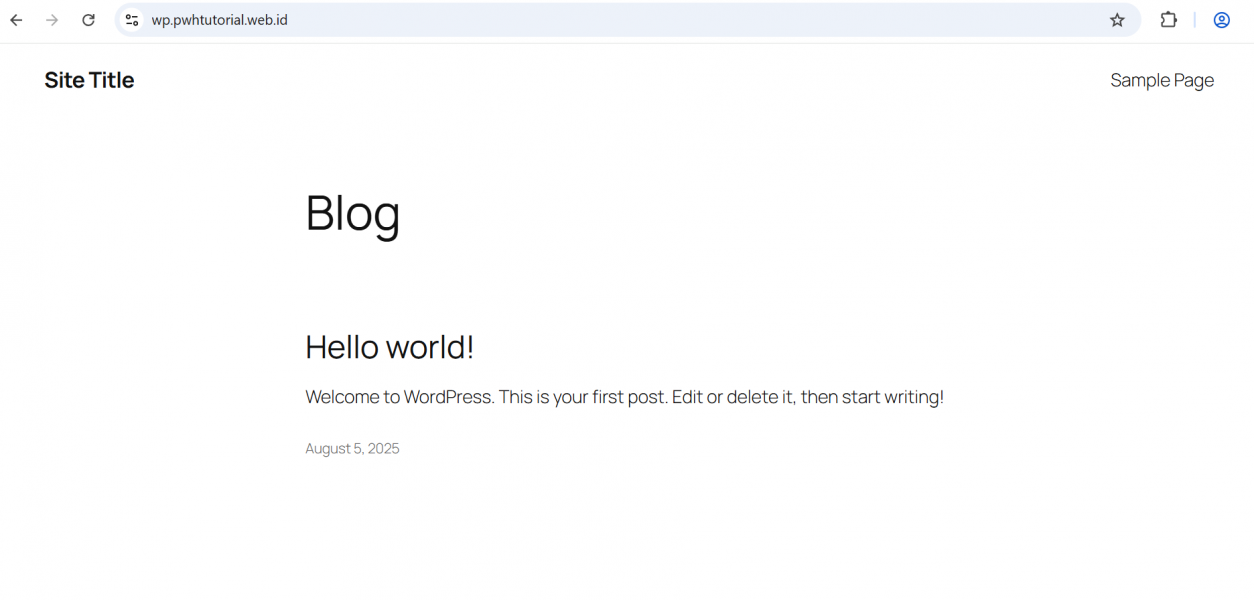1254x600 pixels.
Task: Click the divider between extensions and profile icons
Action: (1194, 20)
